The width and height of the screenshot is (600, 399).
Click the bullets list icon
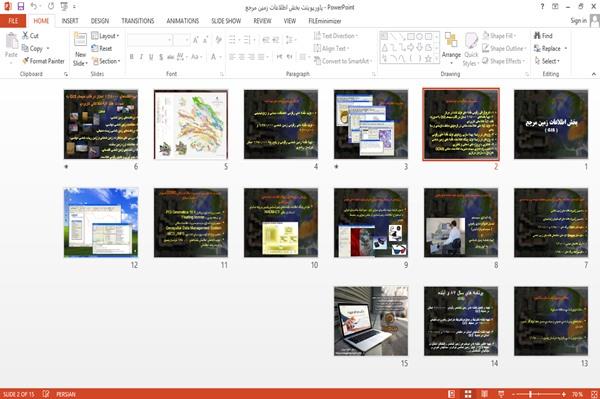coord(233,40)
